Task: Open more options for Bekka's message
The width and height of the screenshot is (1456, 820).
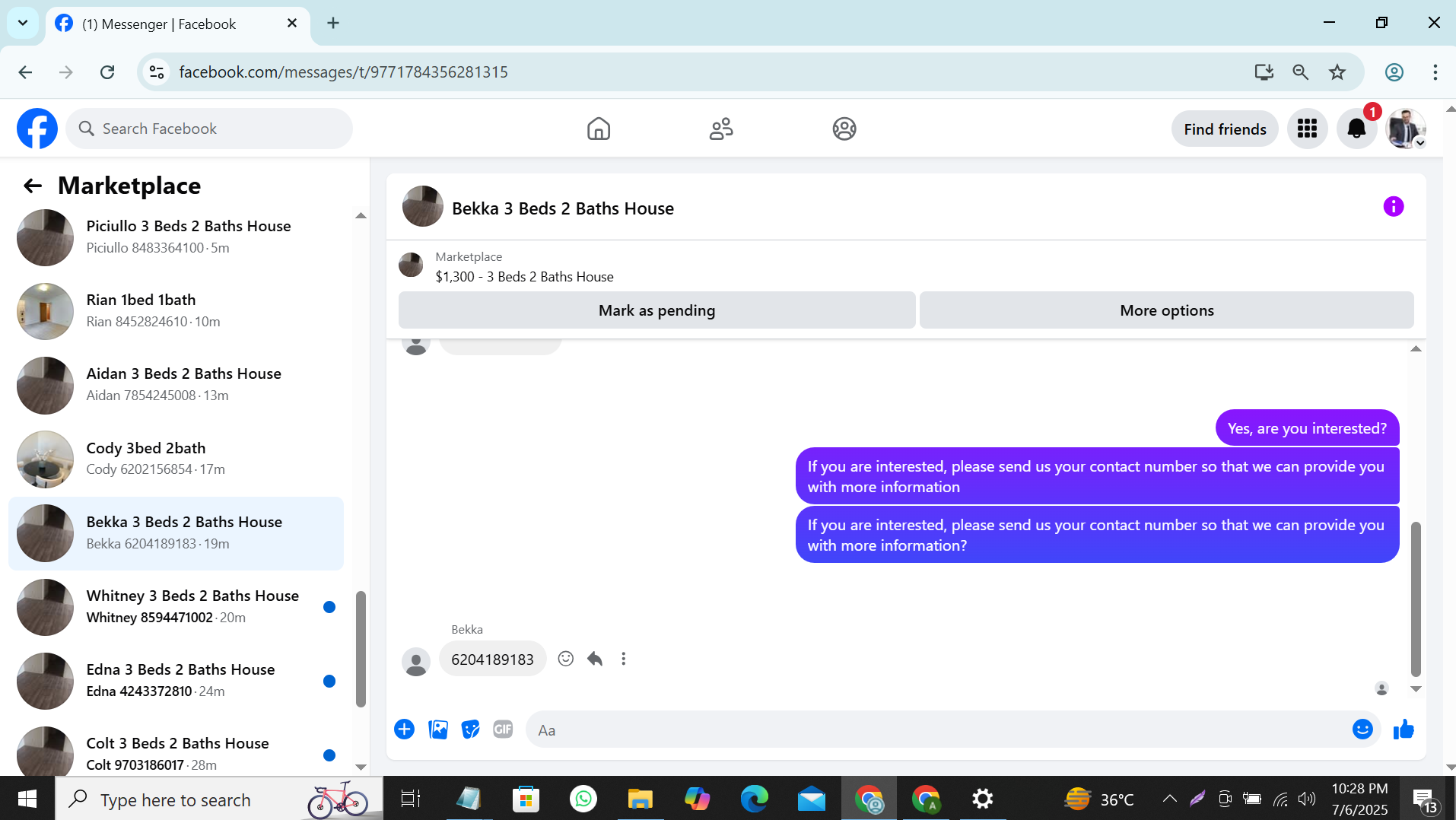Action: pyautogui.click(x=624, y=659)
